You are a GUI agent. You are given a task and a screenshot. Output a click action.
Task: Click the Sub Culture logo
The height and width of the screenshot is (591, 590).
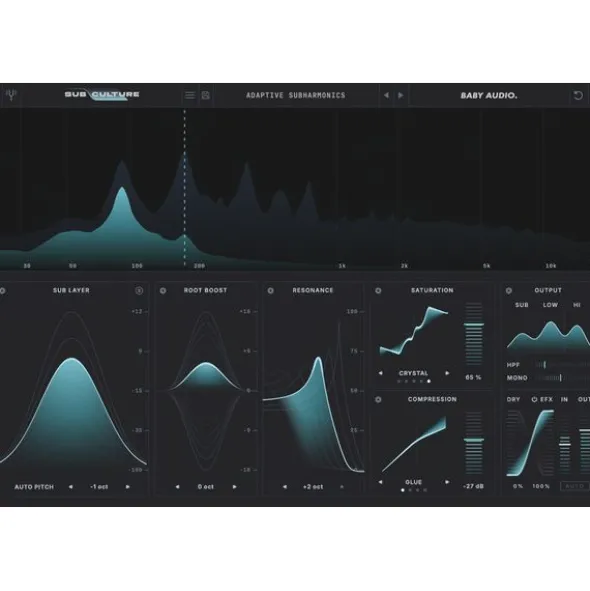click(x=102, y=95)
